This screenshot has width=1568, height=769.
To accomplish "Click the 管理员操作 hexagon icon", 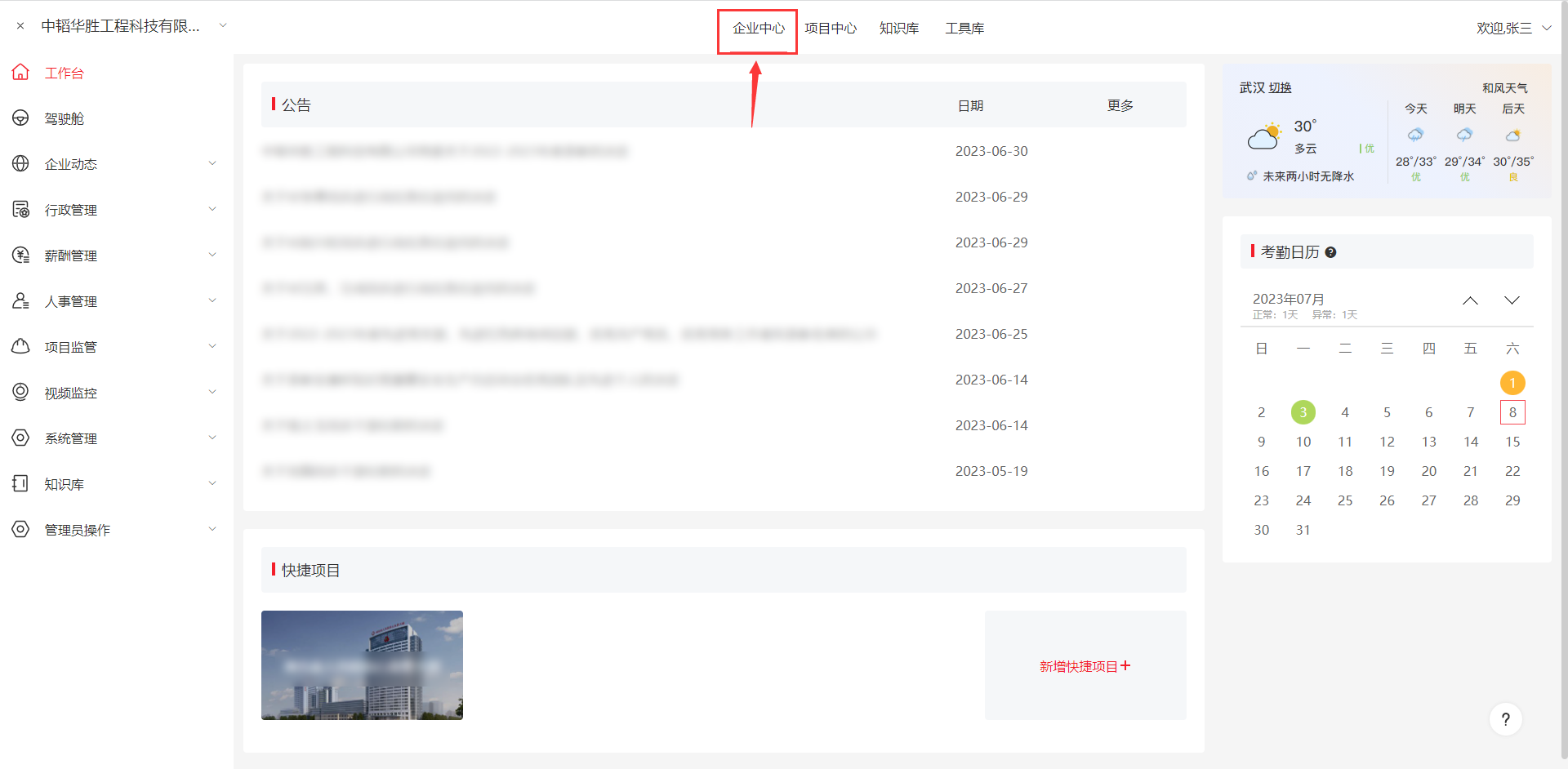I will [20, 530].
